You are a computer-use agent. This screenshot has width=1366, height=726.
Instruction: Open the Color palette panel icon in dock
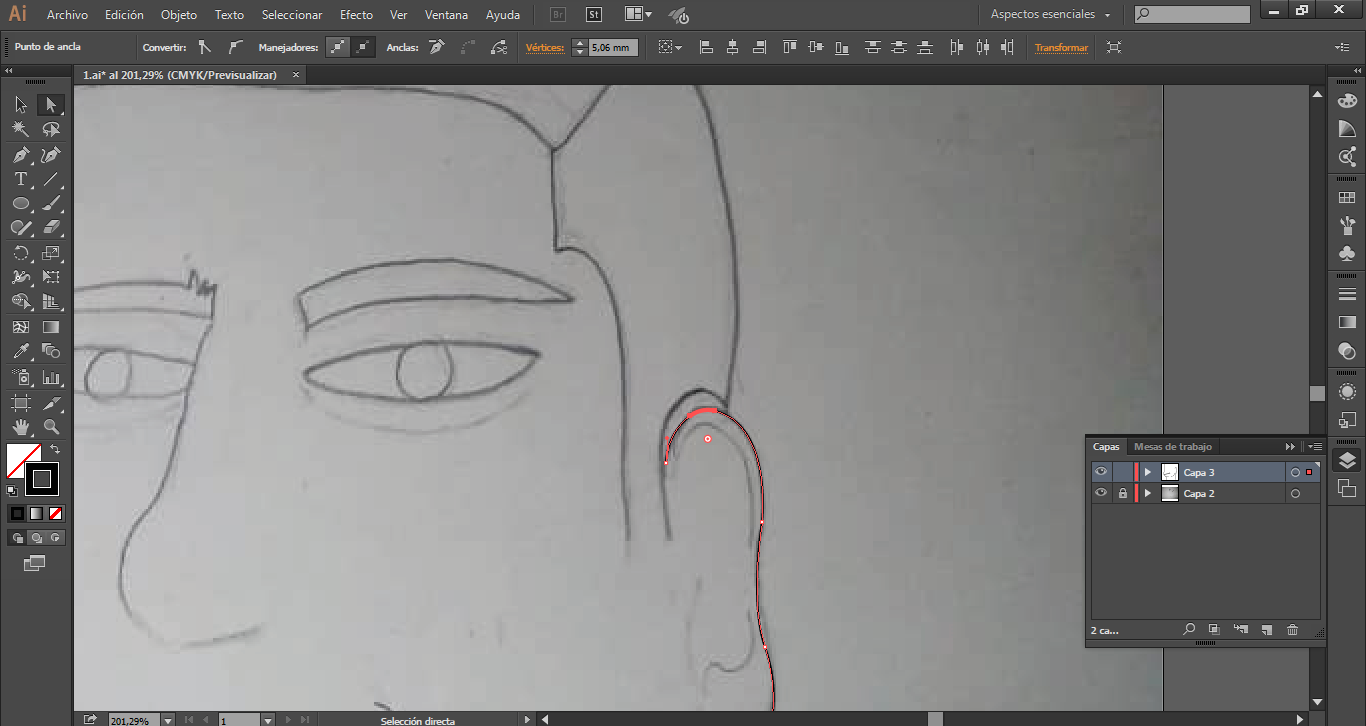pos(1347,101)
